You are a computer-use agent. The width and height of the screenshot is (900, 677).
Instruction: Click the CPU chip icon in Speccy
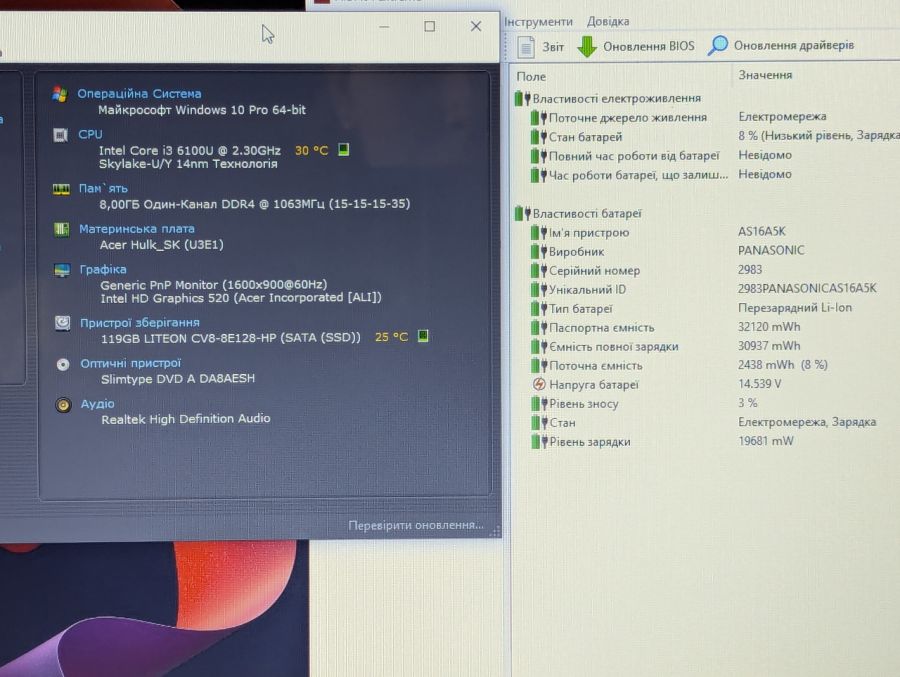[60, 135]
